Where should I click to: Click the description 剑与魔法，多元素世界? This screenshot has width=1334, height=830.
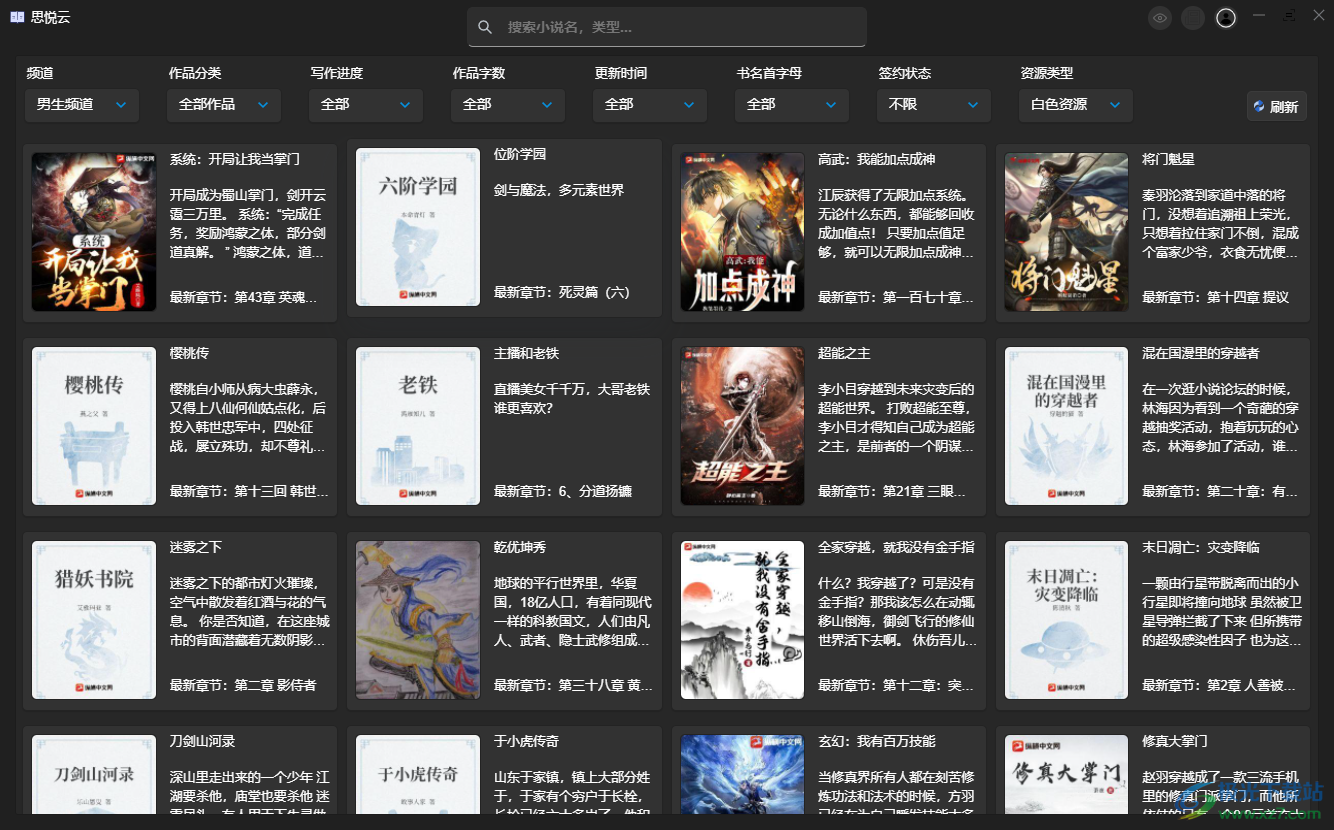click(558, 190)
